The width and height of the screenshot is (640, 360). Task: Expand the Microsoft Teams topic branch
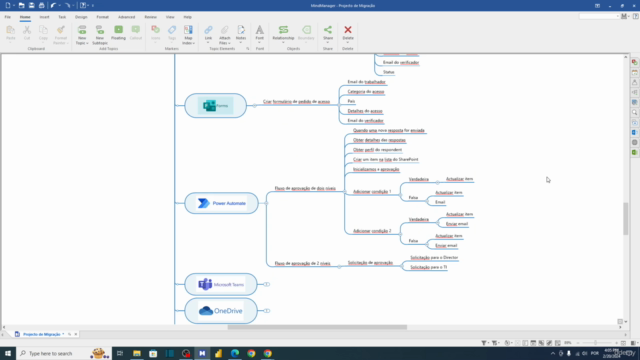click(267, 284)
